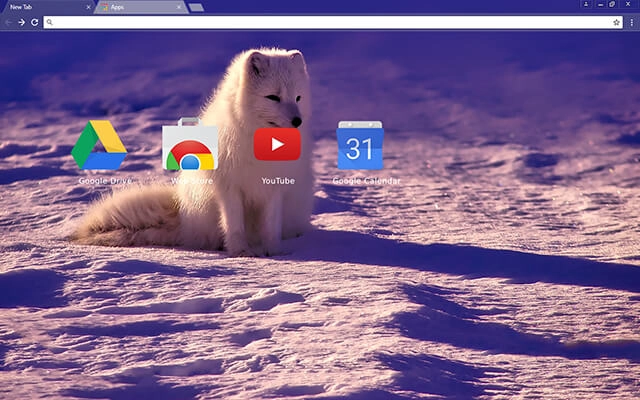Click the Google Calendar label text
The height and width of the screenshot is (400, 640).
coord(367,181)
